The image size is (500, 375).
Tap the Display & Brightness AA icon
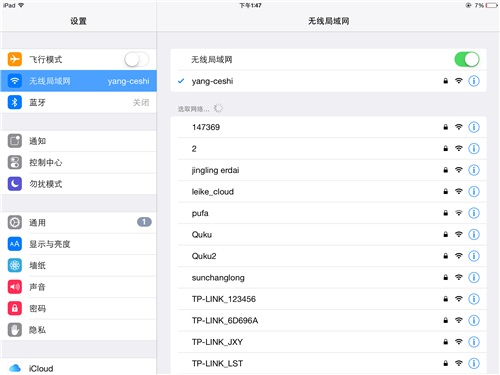coord(15,244)
